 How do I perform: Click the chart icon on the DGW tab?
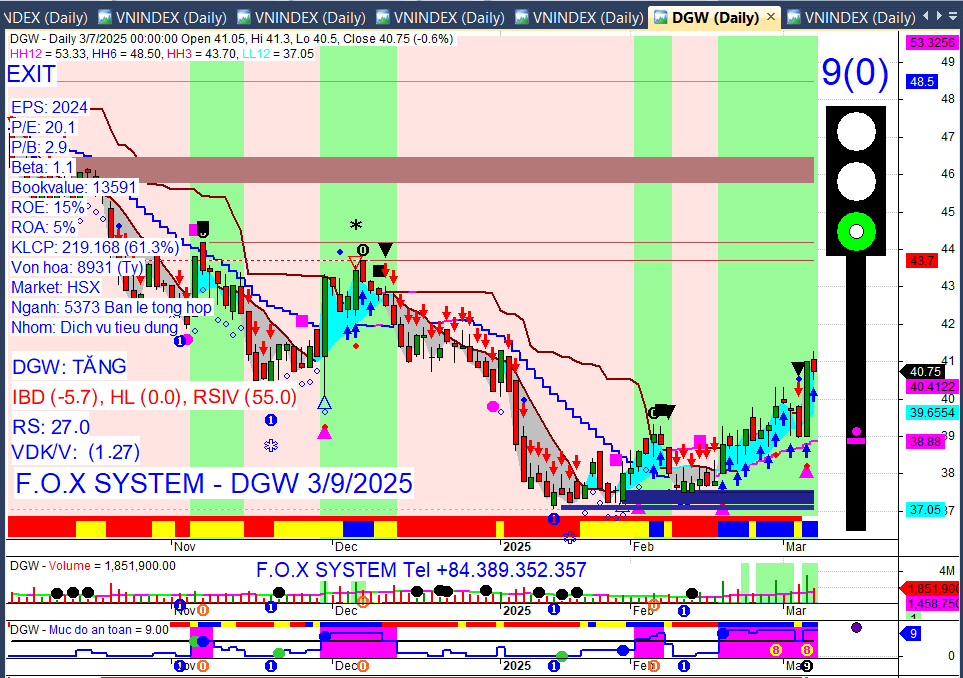click(660, 17)
